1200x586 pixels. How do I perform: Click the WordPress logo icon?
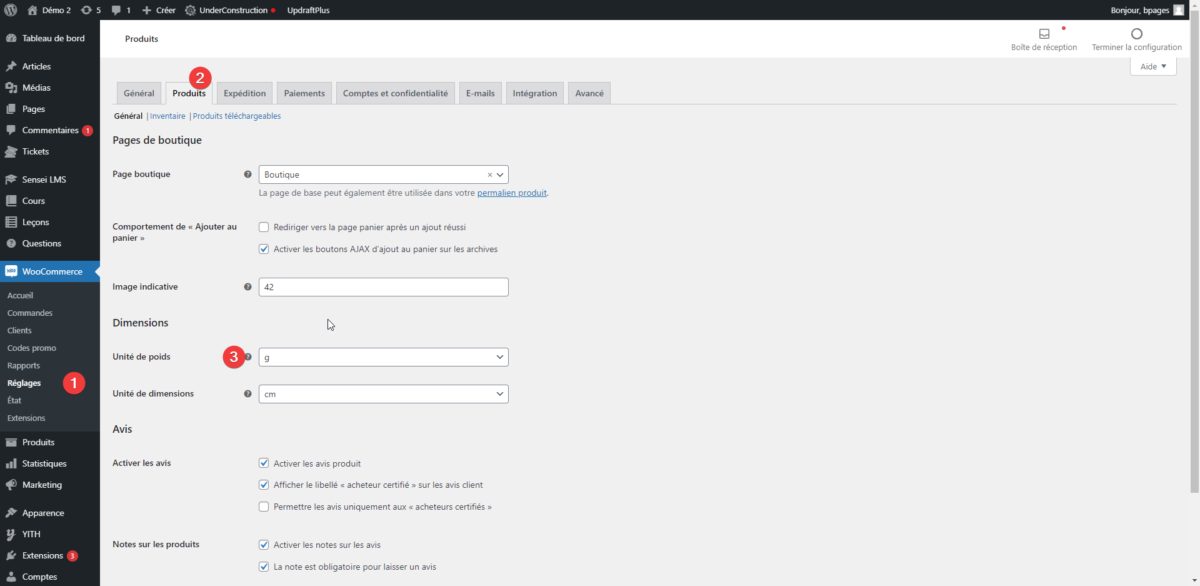10,10
